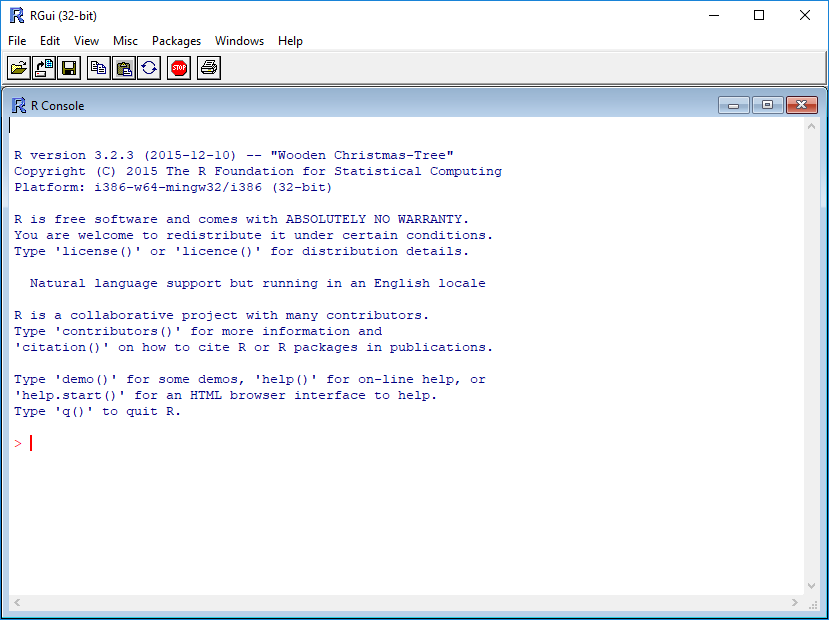This screenshot has width=829, height=620.
Task: Click the 'R version 3.2.3' text line
Action: [234, 155]
